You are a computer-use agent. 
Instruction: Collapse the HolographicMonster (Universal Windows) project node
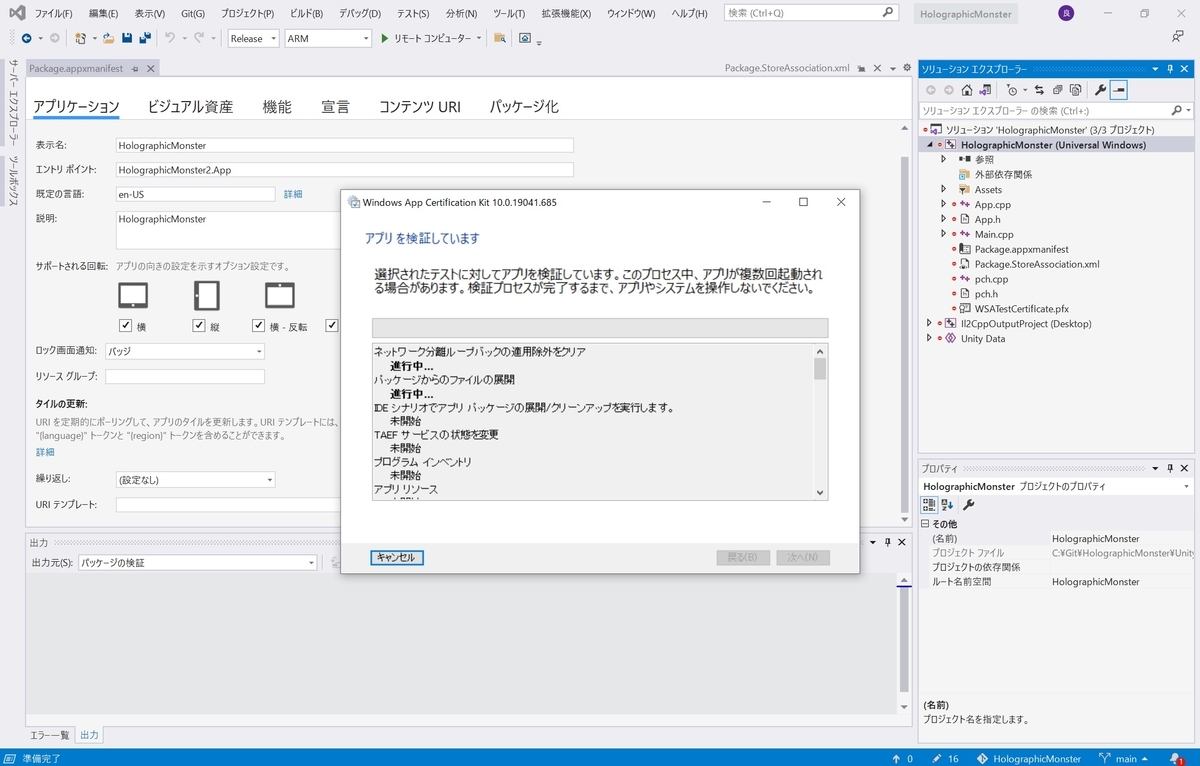click(x=929, y=145)
